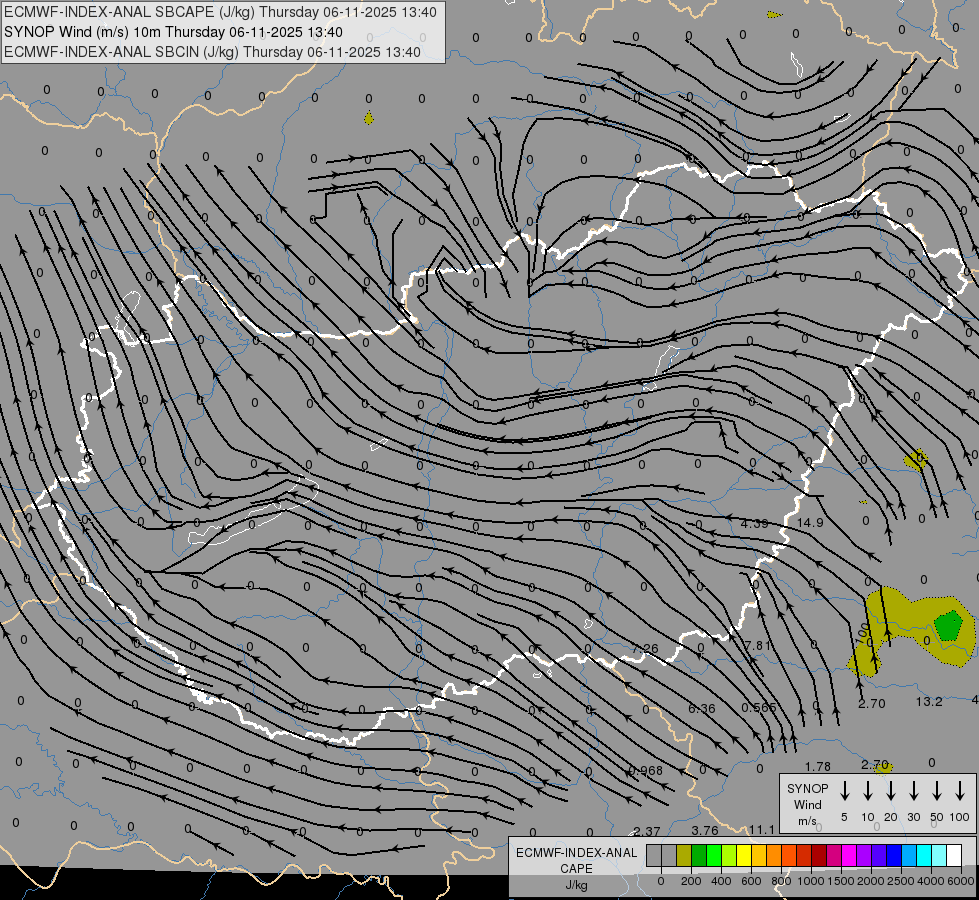Click the 200 tick label on CAPE scale
The image size is (979, 900).
[x=691, y=881]
